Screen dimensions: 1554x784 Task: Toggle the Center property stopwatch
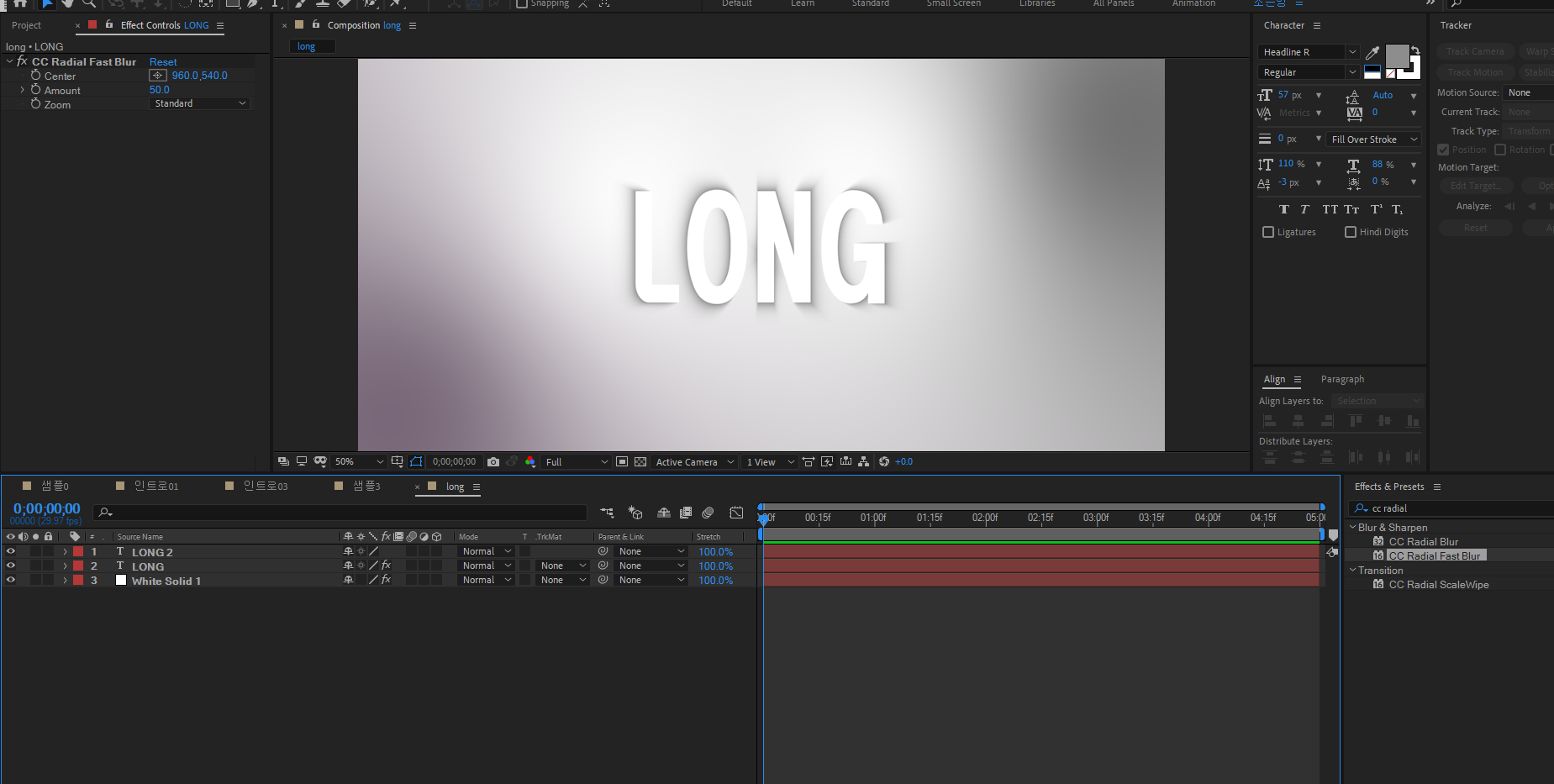point(36,76)
